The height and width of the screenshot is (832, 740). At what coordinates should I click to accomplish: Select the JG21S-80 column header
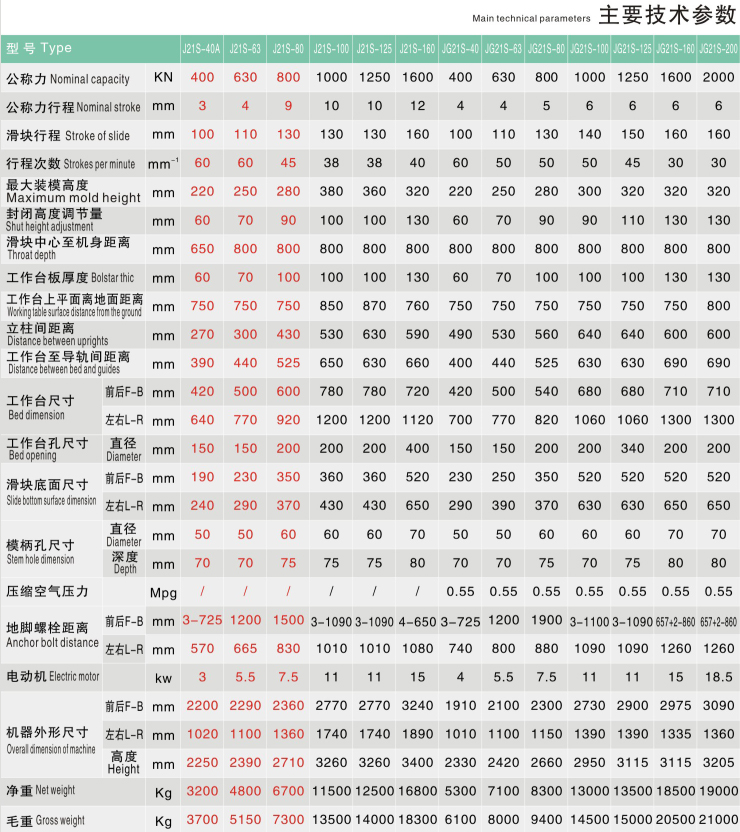tap(546, 49)
